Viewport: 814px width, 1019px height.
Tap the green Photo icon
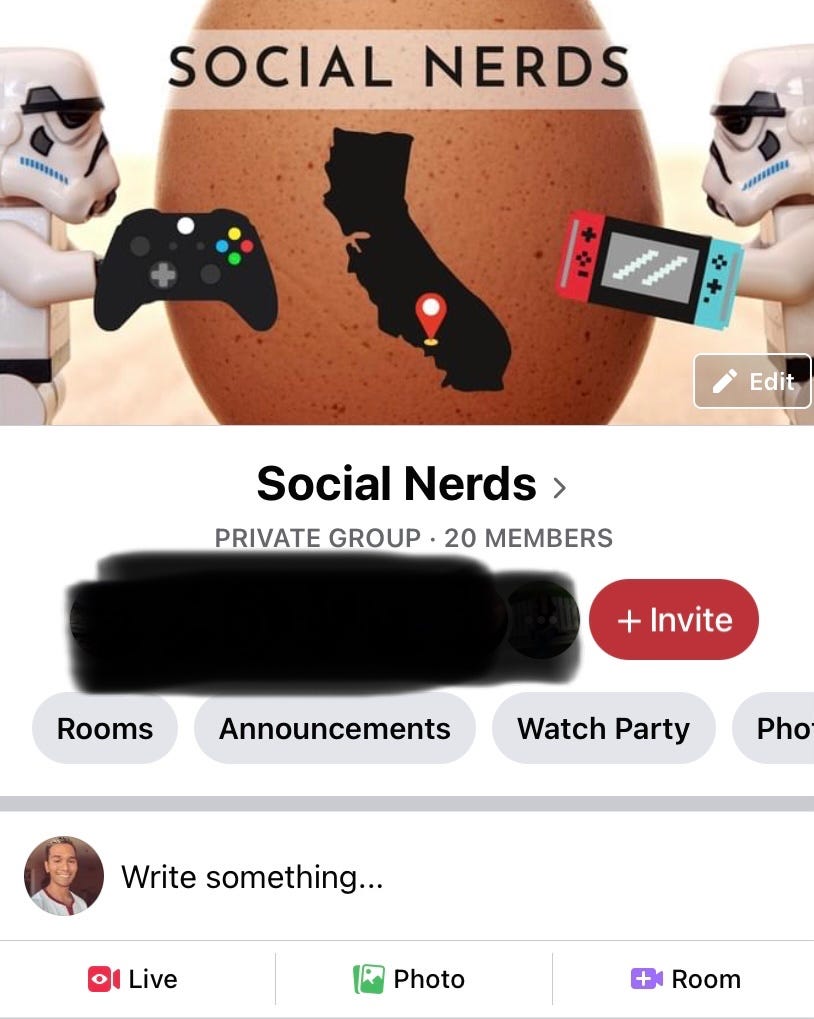[368, 979]
